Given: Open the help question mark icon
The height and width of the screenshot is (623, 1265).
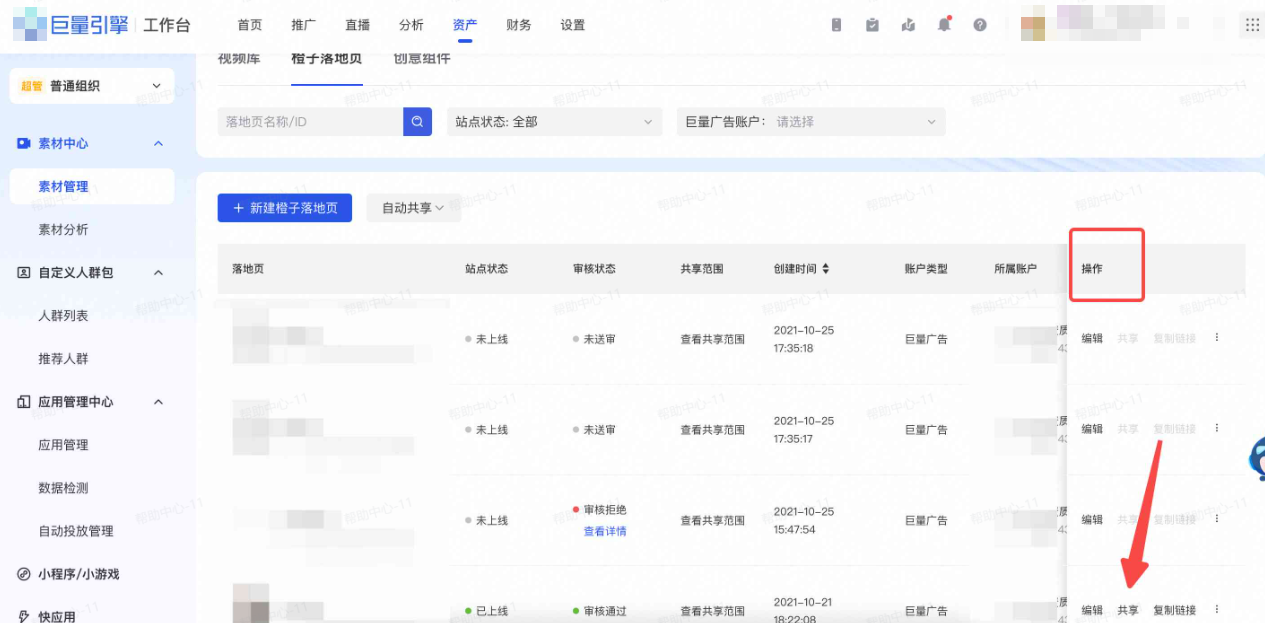Looking at the screenshot, I should [x=980, y=25].
